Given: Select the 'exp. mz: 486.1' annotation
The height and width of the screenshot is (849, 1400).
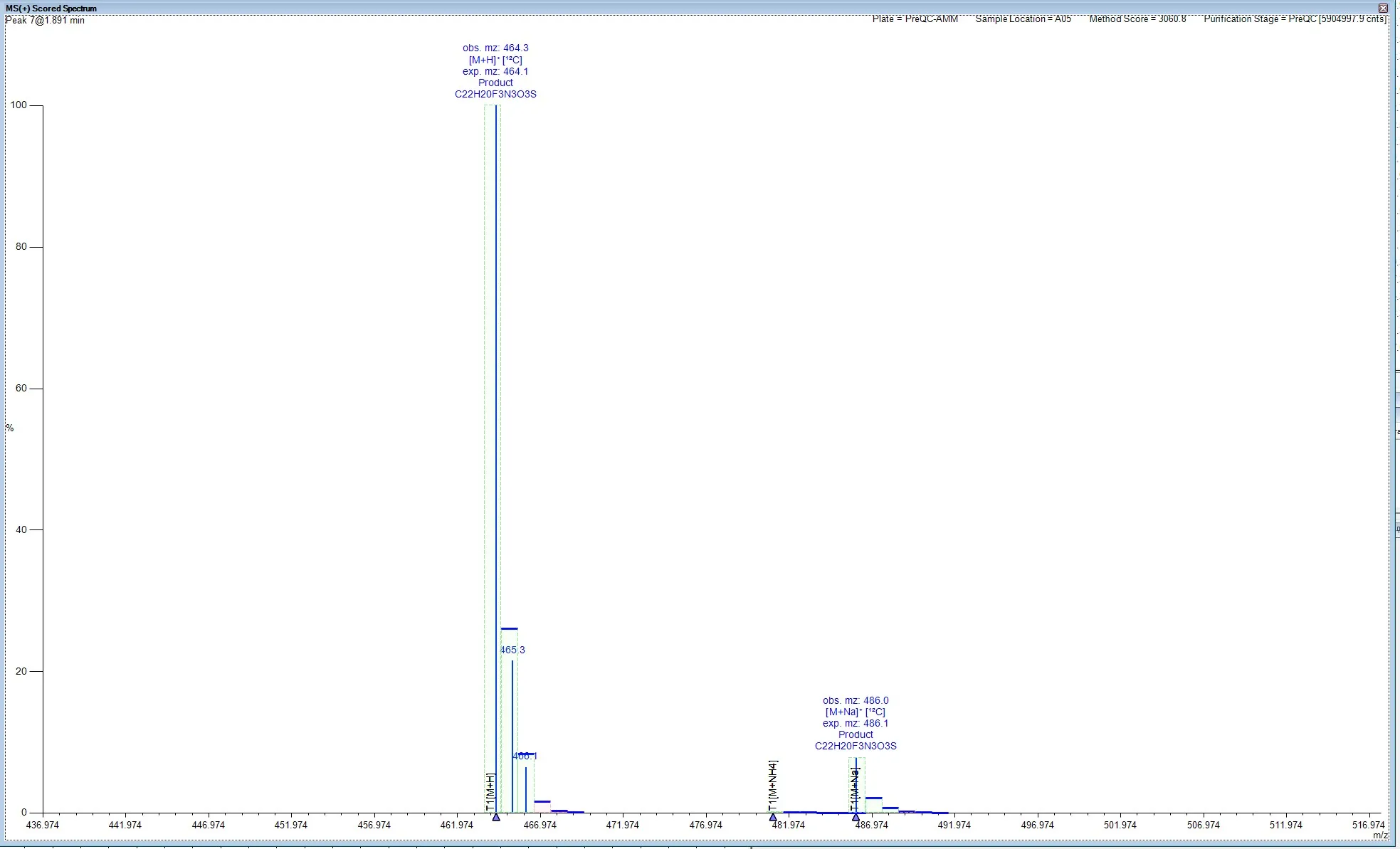Looking at the screenshot, I should (856, 723).
